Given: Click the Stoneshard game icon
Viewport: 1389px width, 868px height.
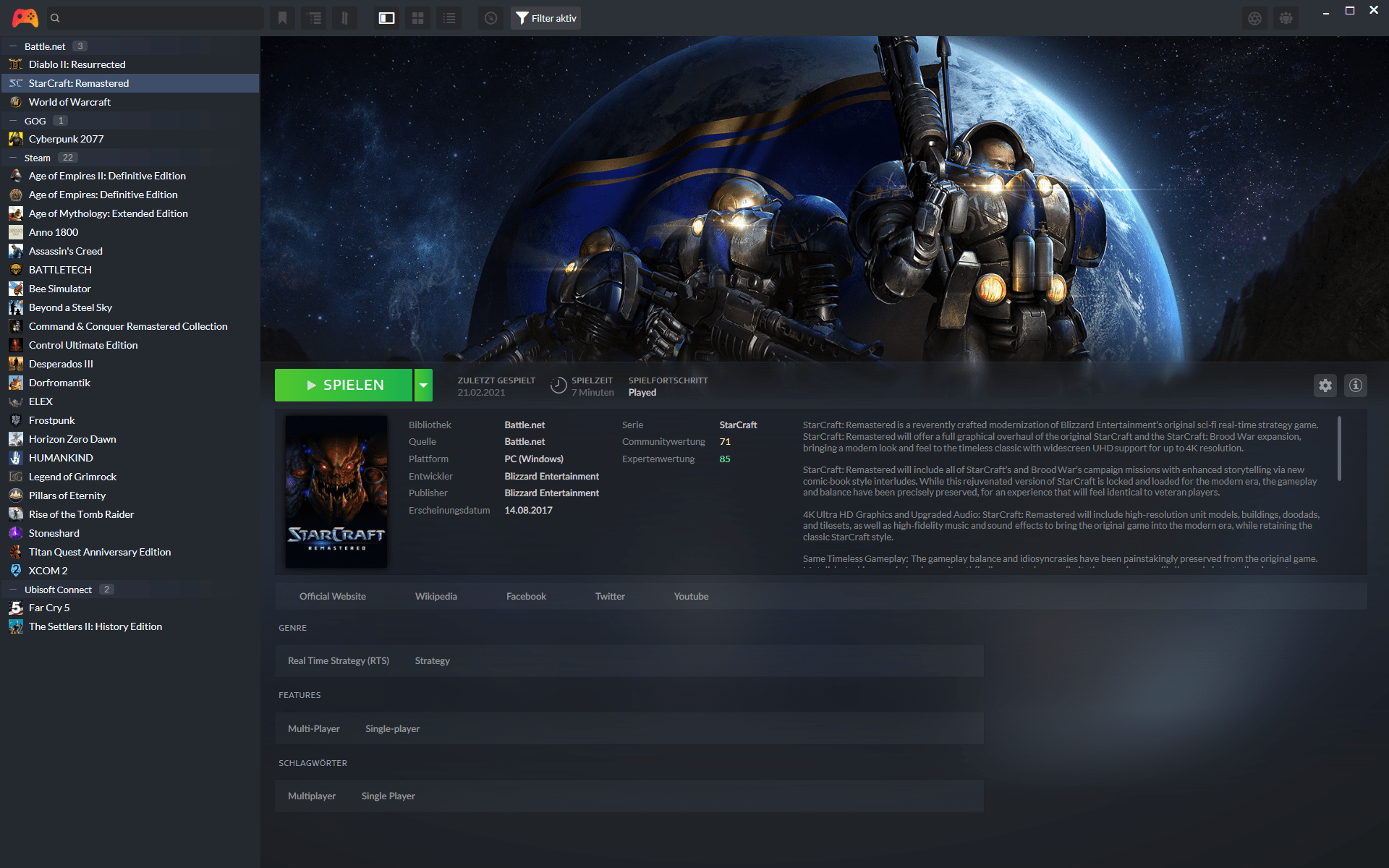Looking at the screenshot, I should 16,533.
